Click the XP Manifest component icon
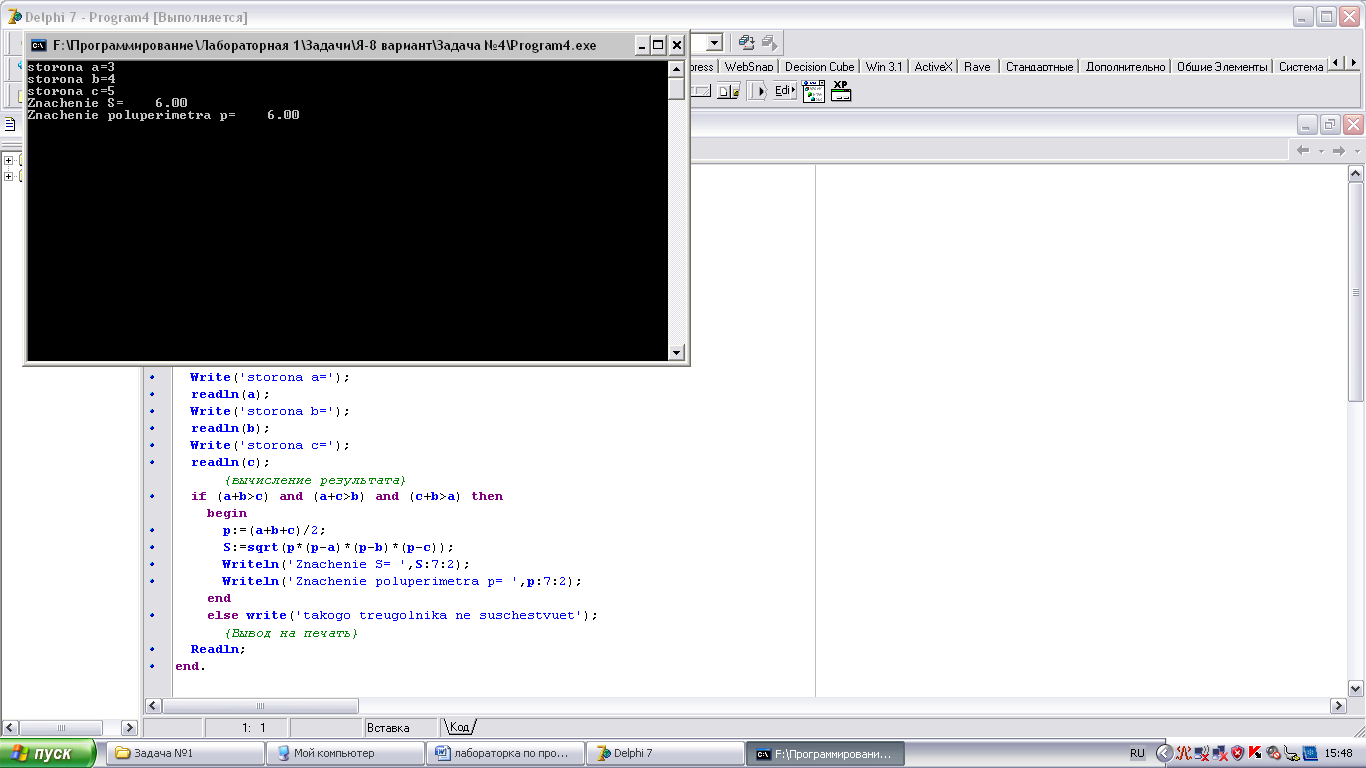1366x768 pixels. [x=841, y=91]
